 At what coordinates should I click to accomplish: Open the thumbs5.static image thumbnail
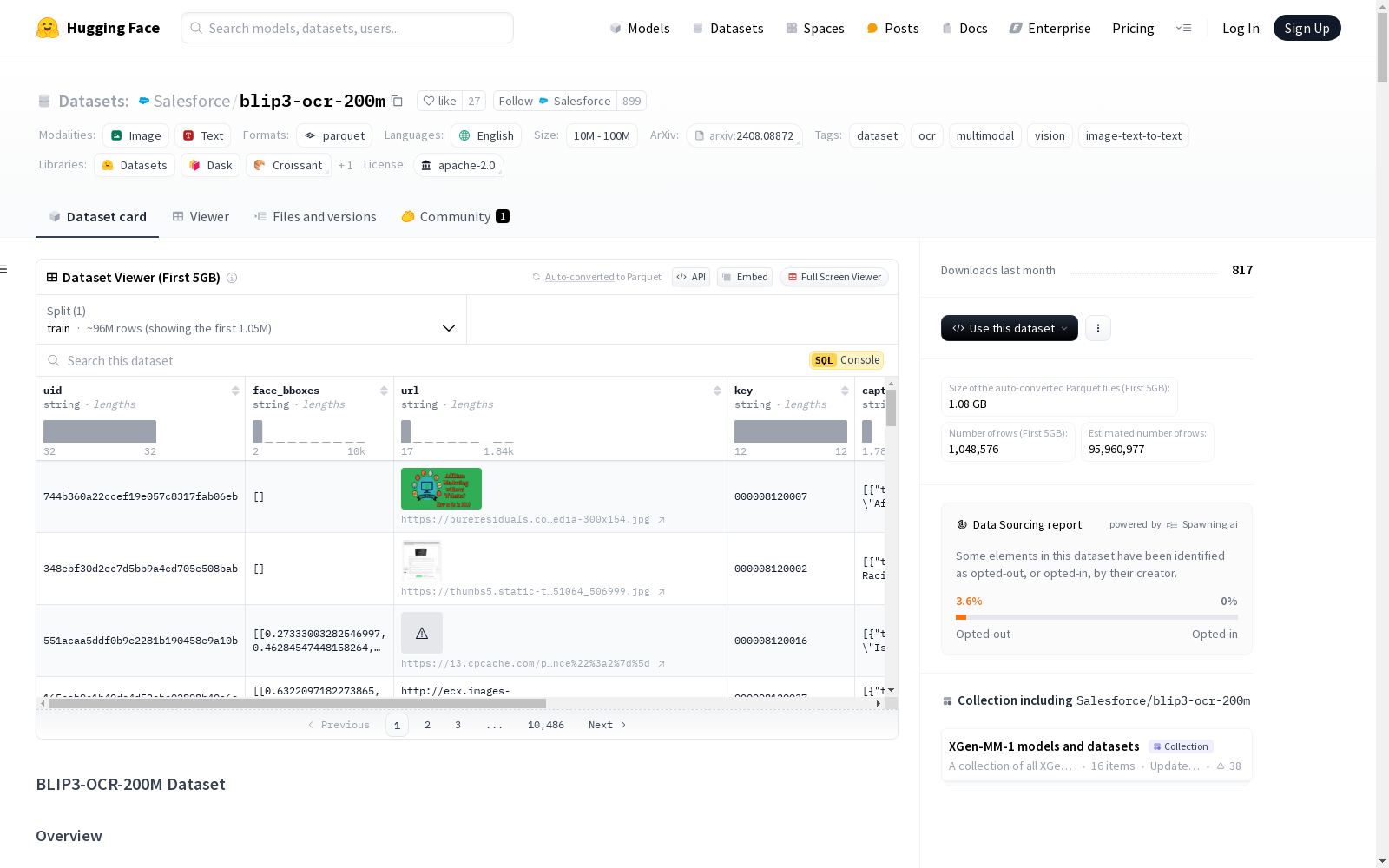(x=422, y=561)
